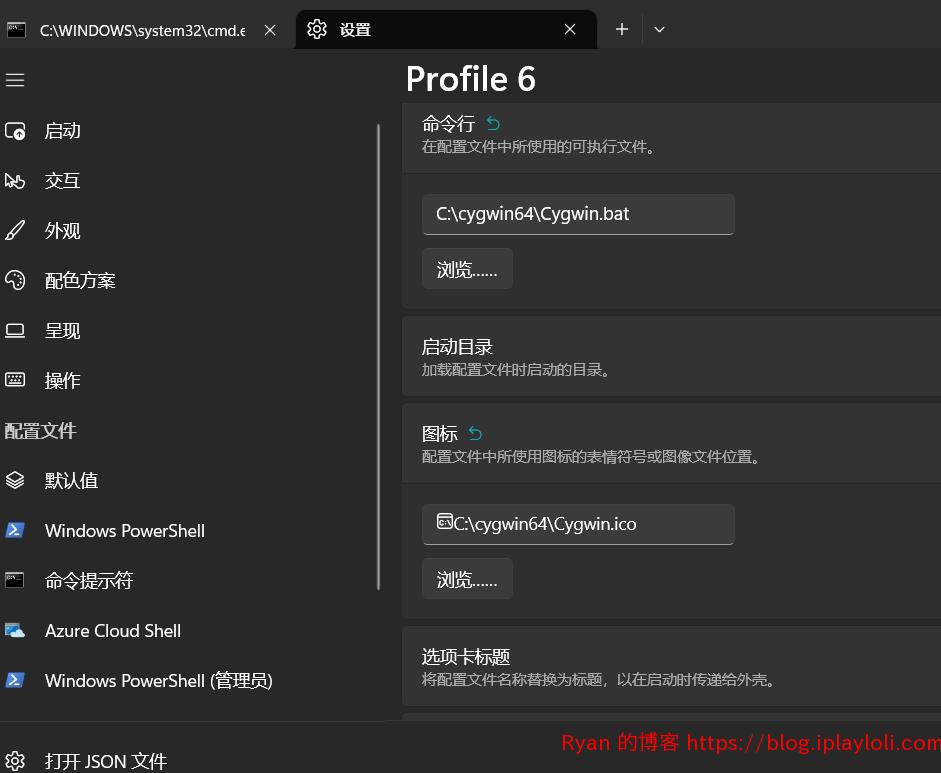Click the settings gear icon in the tab
Viewport: 941px width, 773px height.
point(317,29)
